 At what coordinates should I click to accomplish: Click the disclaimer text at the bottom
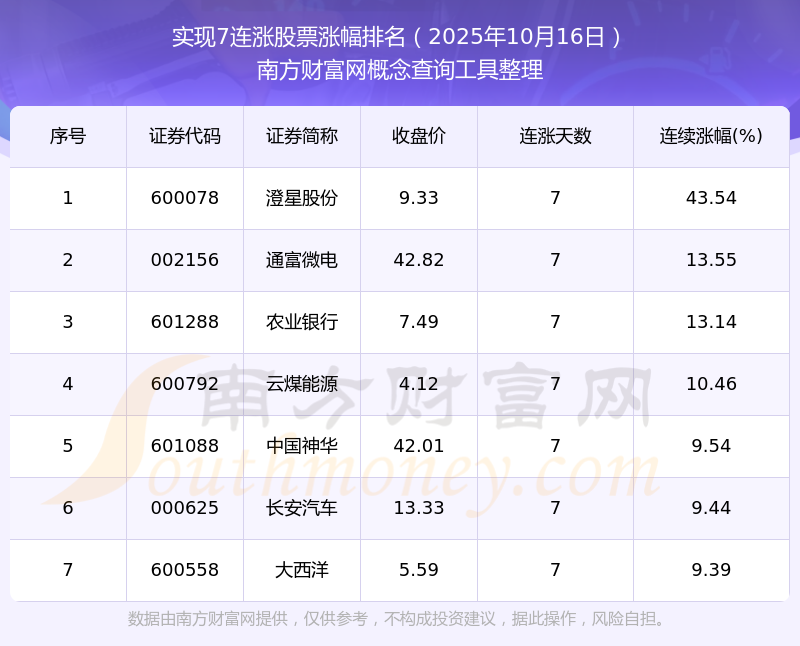tap(397, 619)
